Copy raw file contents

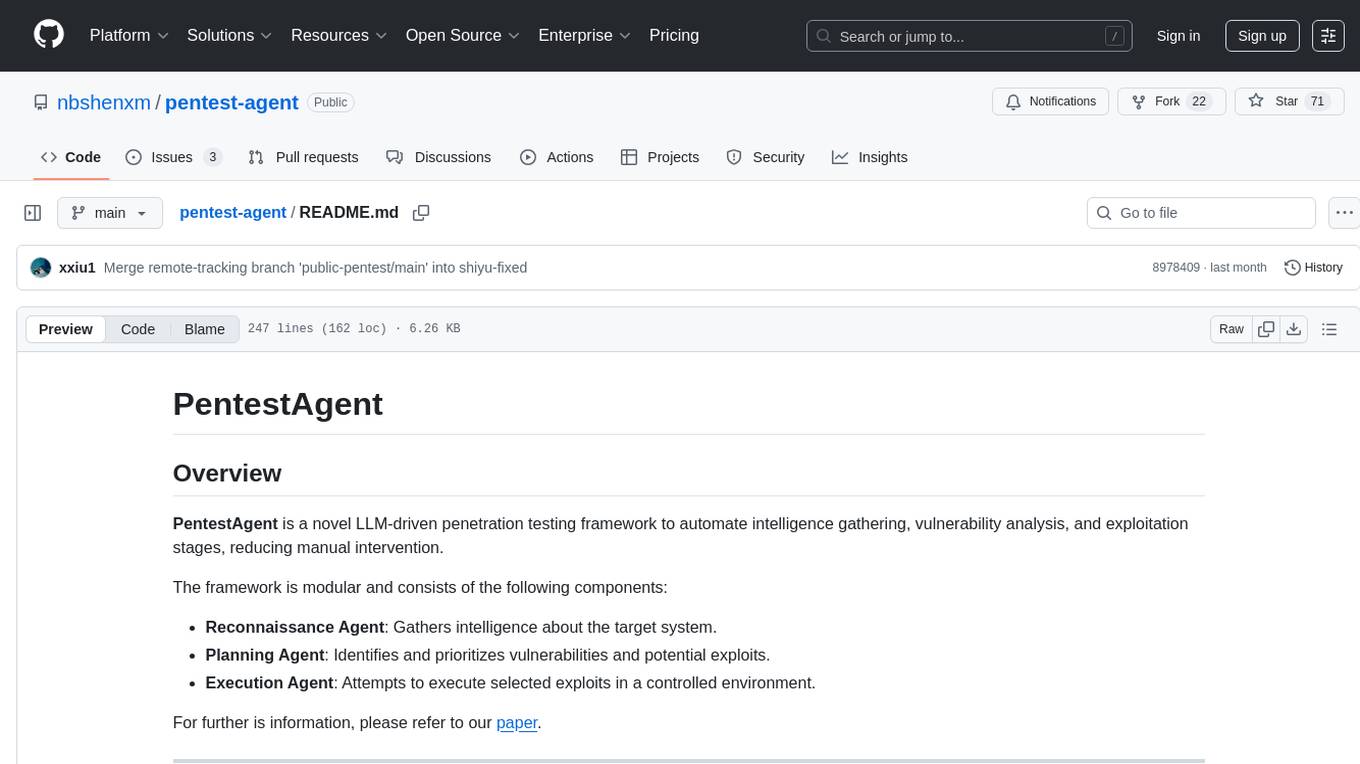pyautogui.click(x=1267, y=329)
